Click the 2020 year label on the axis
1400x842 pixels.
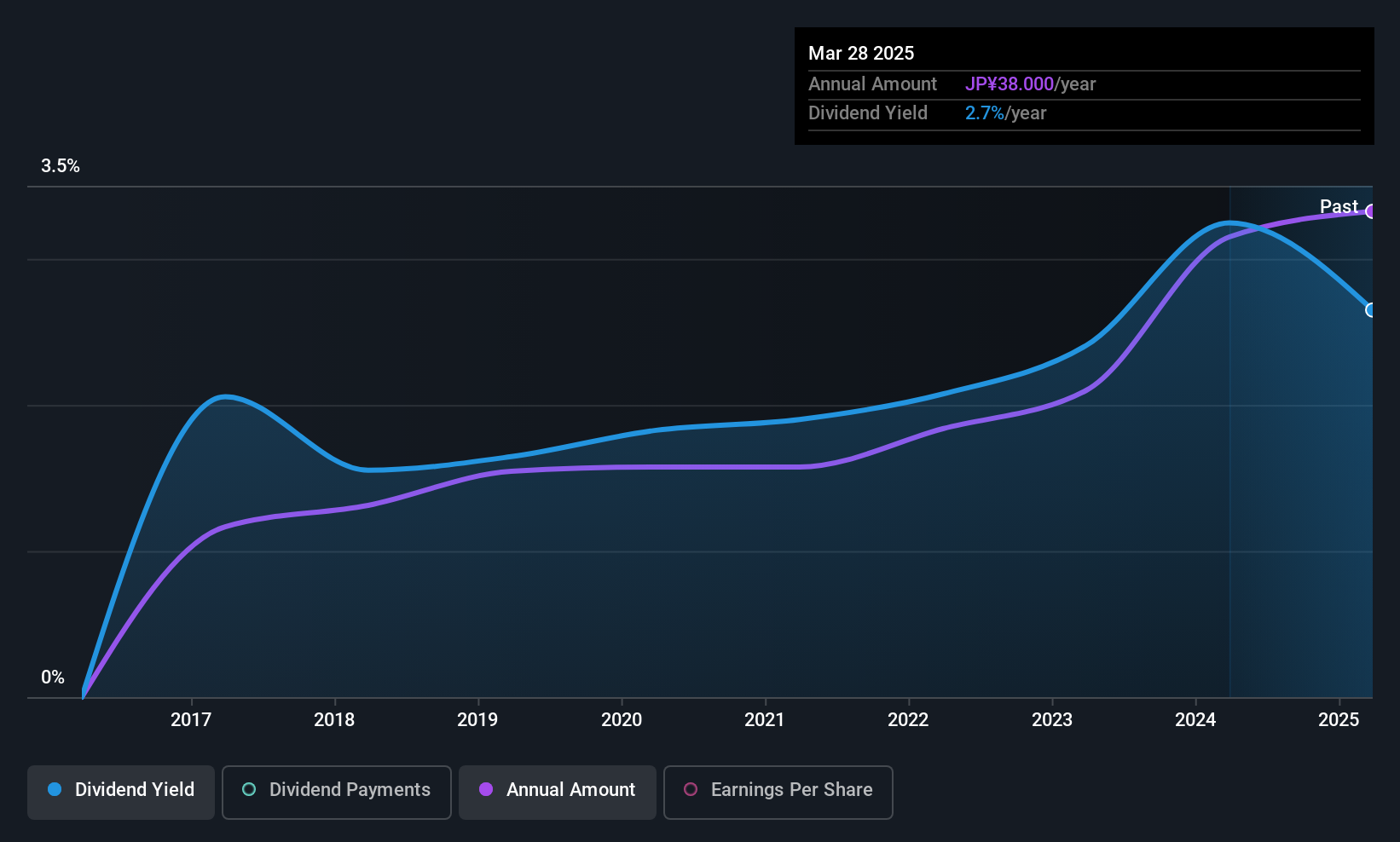(x=622, y=720)
